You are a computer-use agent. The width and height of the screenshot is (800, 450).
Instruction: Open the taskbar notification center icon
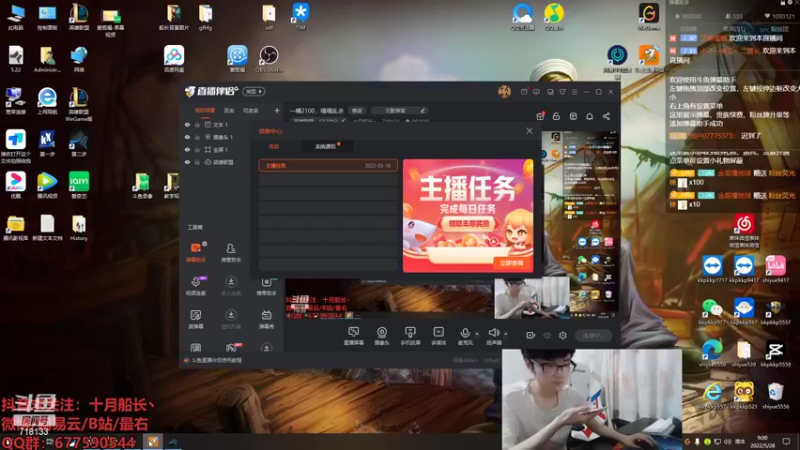[786, 441]
